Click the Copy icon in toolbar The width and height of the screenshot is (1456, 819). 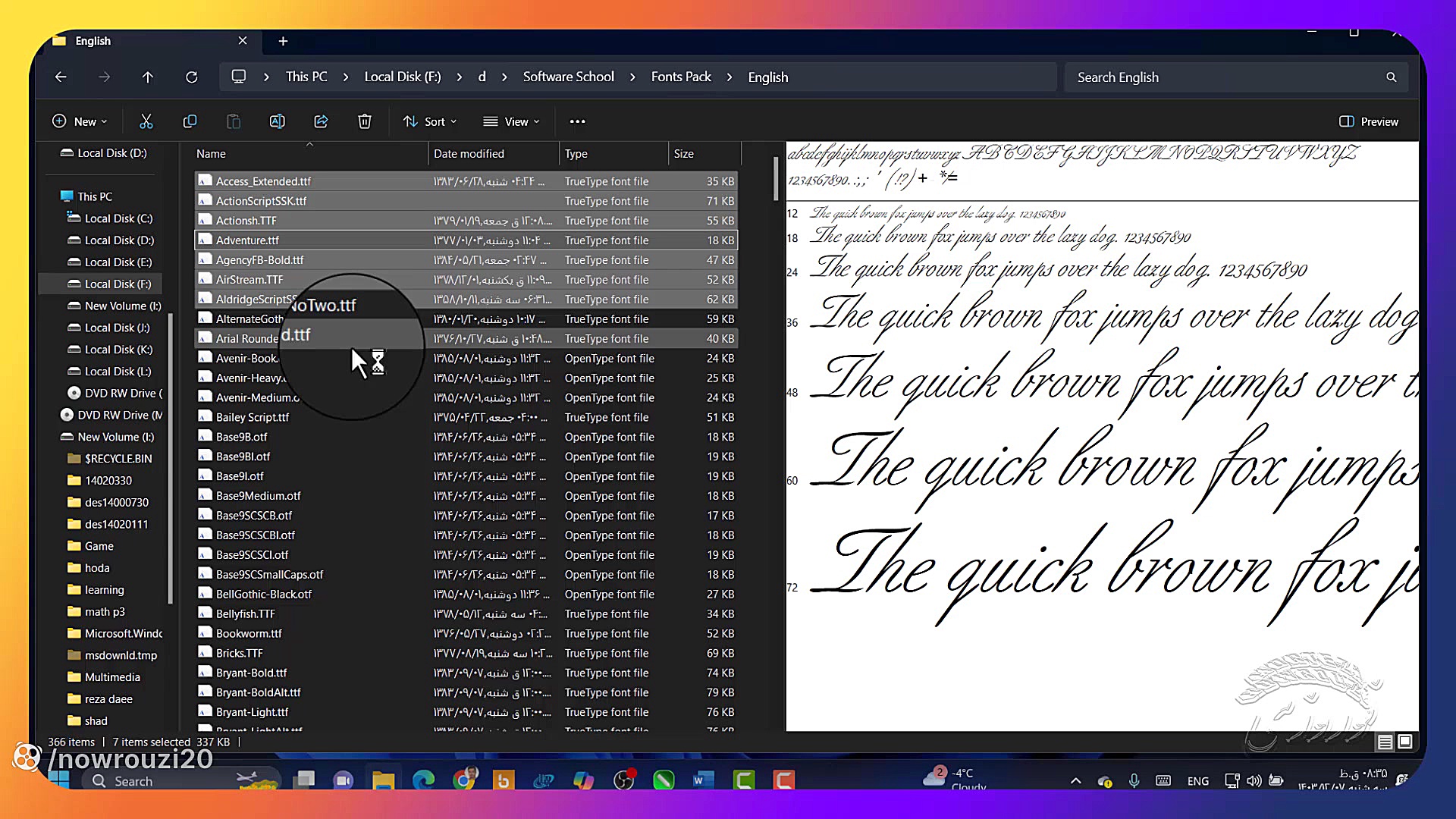click(190, 121)
